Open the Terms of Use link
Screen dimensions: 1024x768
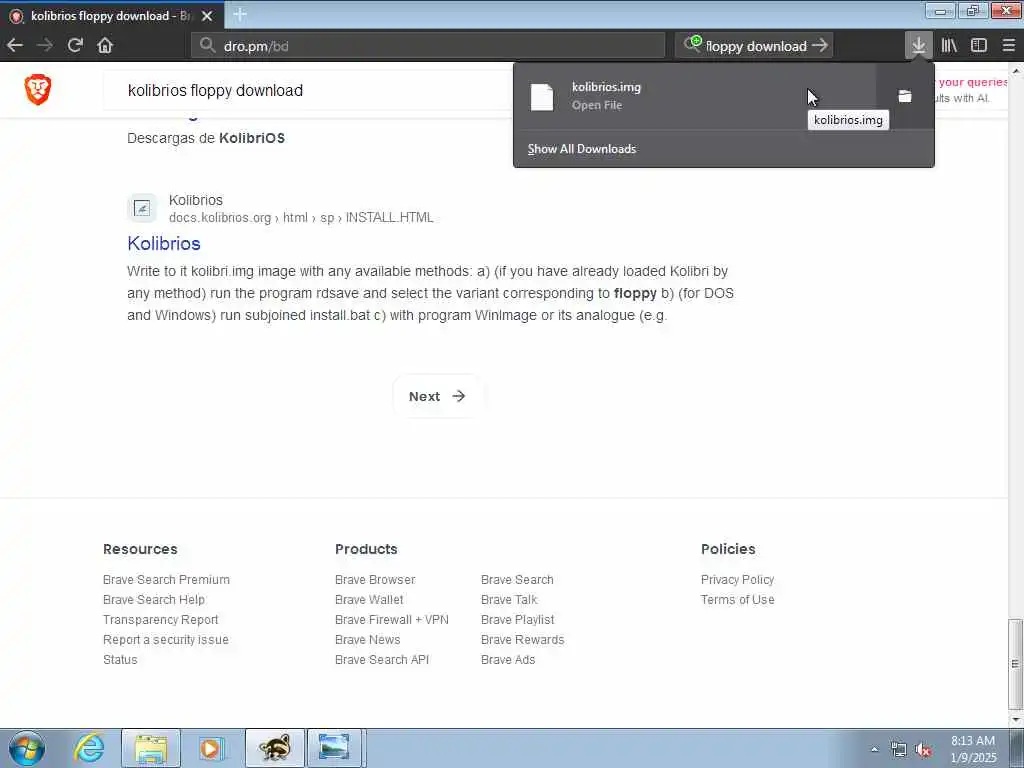[x=738, y=600]
